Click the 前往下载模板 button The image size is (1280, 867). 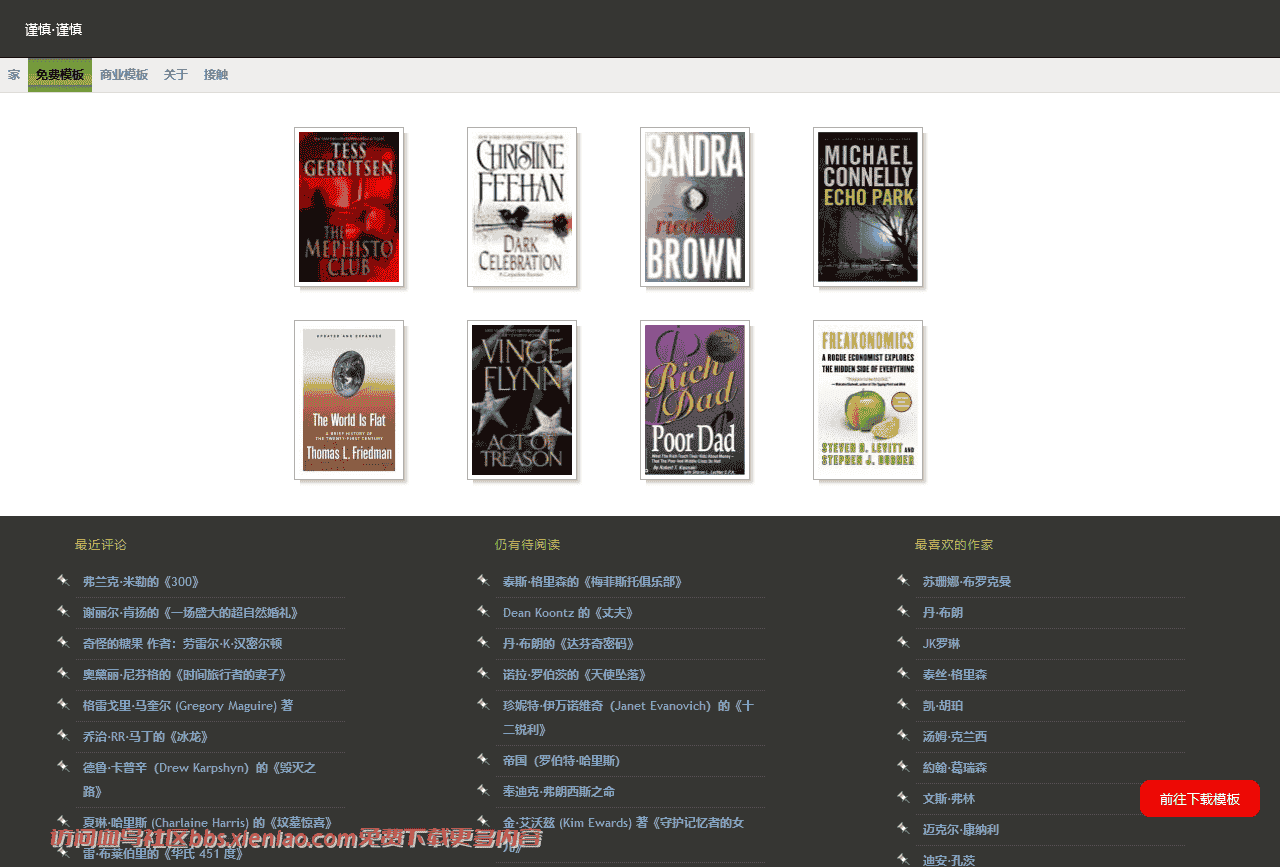(1200, 799)
